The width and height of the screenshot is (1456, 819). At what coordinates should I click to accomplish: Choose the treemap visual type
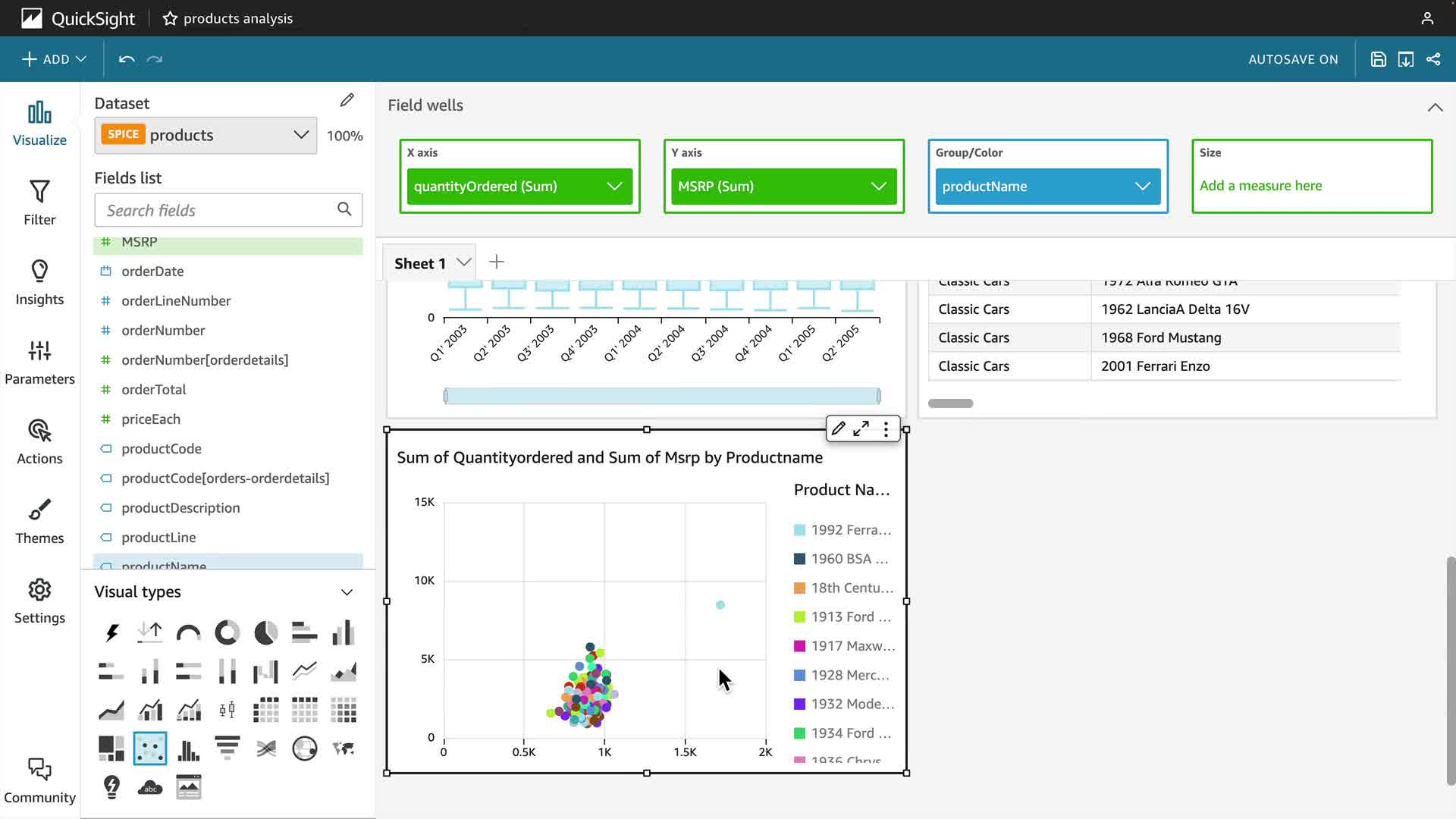111,748
